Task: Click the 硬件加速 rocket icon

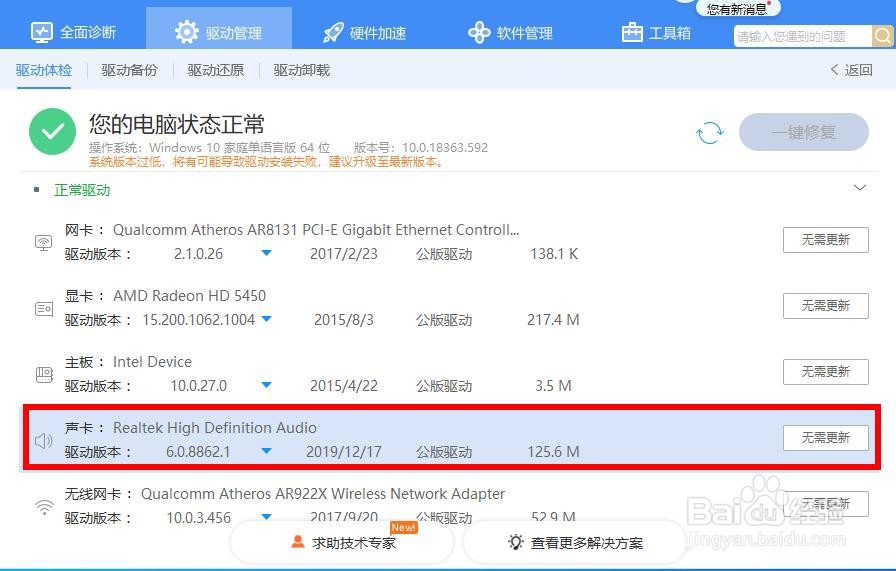Action: pos(333,33)
